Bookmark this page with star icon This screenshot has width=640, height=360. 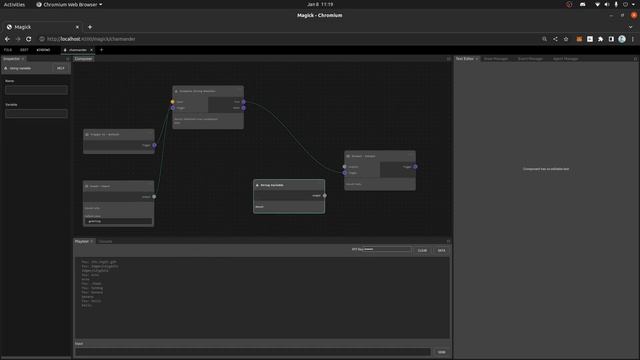point(566,39)
